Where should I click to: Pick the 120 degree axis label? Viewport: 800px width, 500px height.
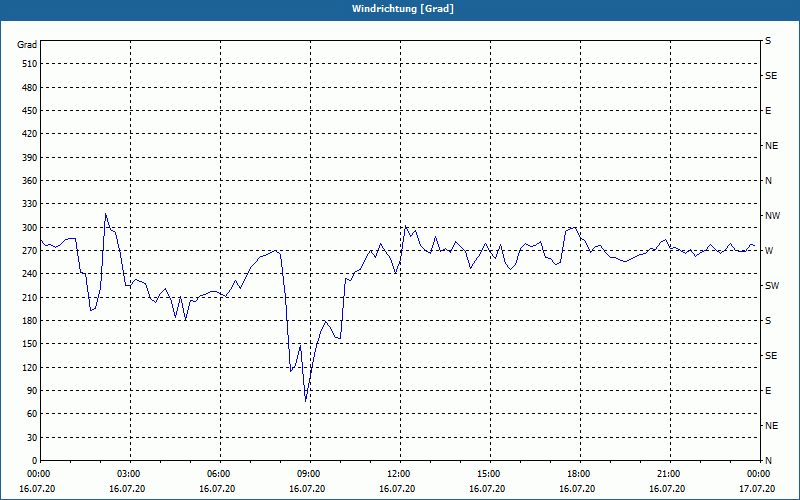coord(30,367)
